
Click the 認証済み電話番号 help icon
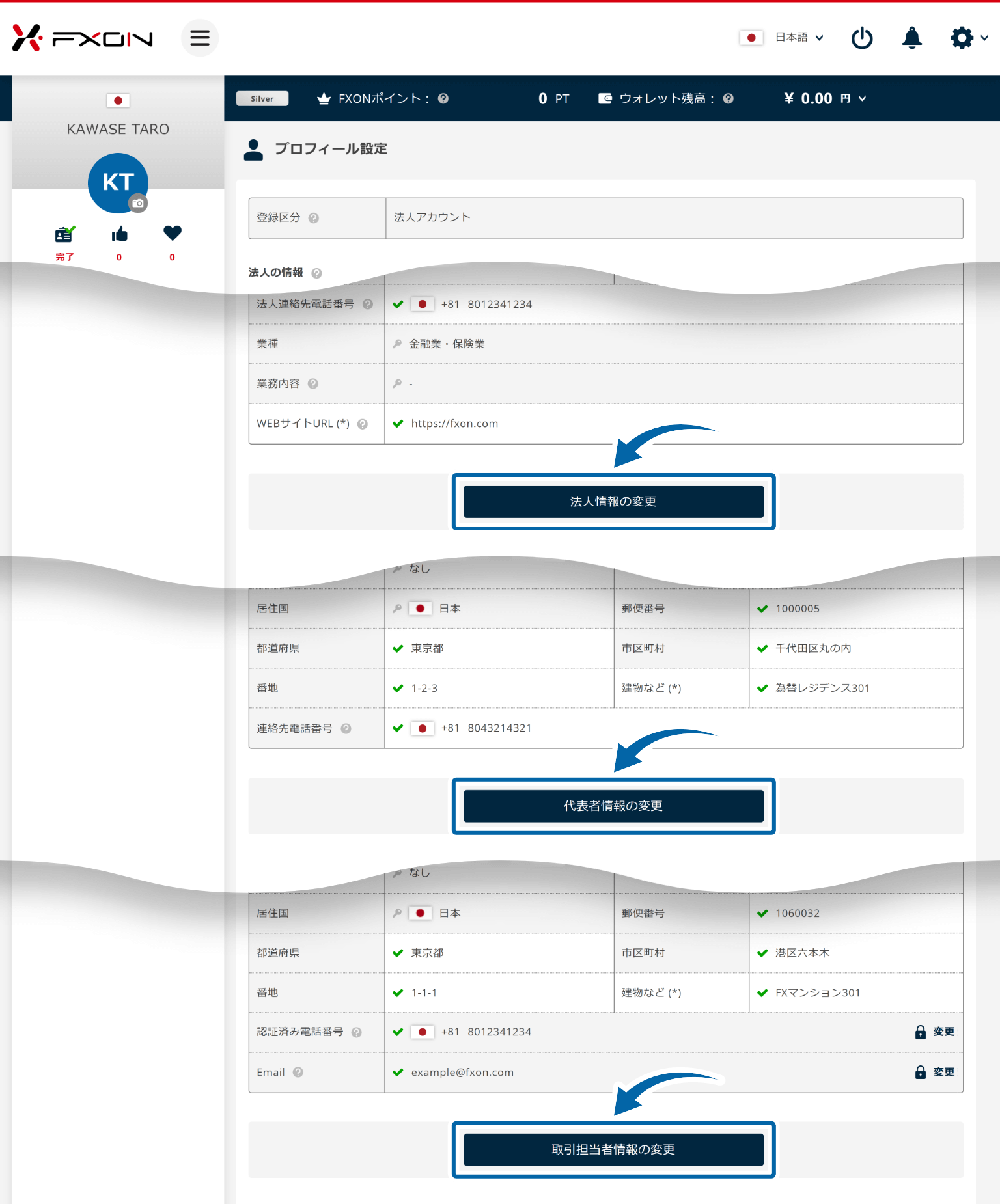point(357,1032)
